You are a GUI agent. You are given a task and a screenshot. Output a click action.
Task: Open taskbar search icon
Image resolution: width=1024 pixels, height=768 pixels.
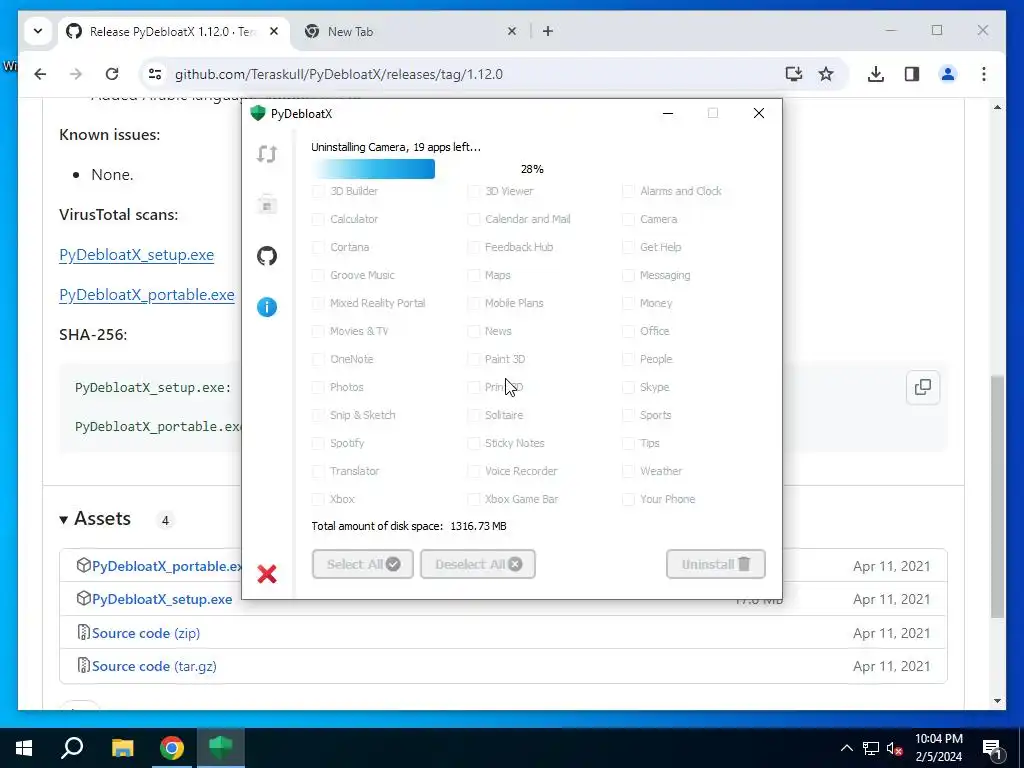(72, 748)
